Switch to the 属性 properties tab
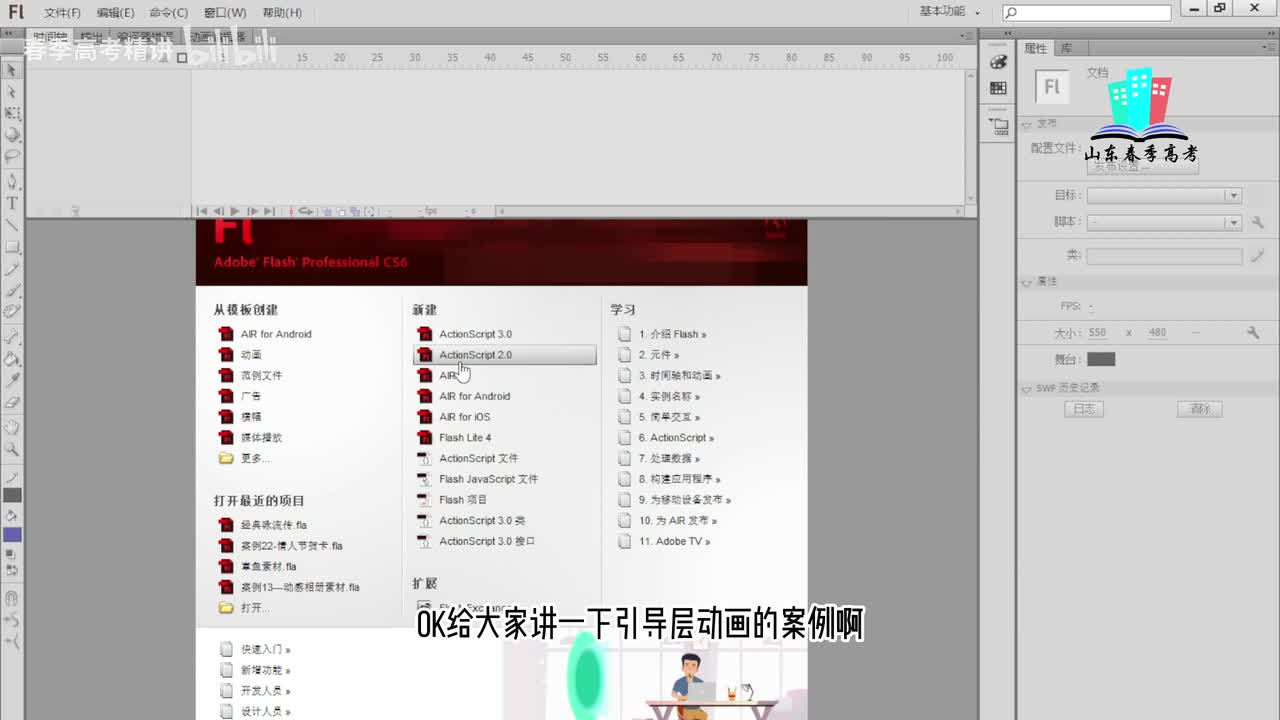Image resolution: width=1280 pixels, height=720 pixels. (x=1035, y=48)
